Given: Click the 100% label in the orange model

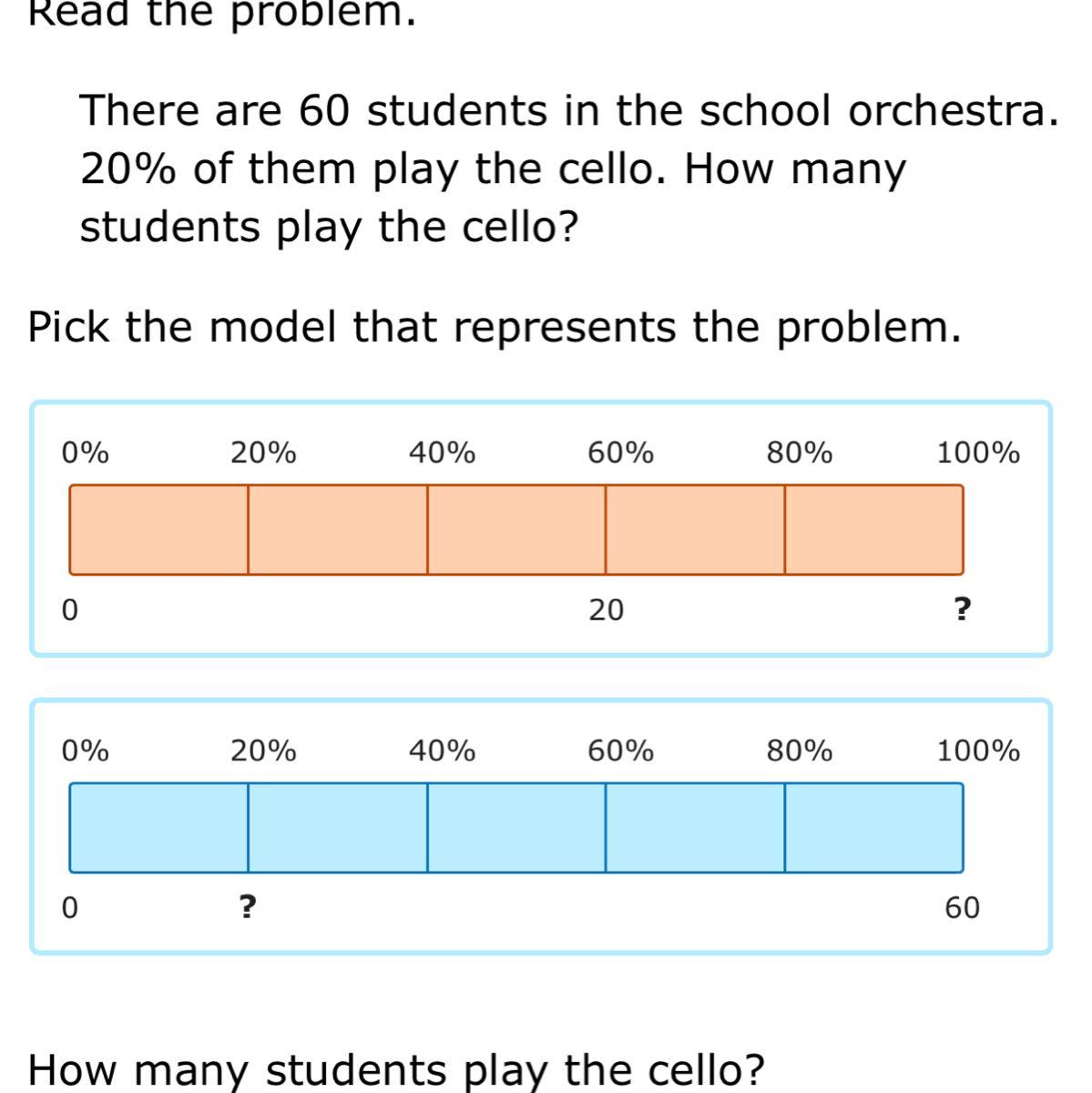Looking at the screenshot, I should pyautogui.click(x=978, y=452).
